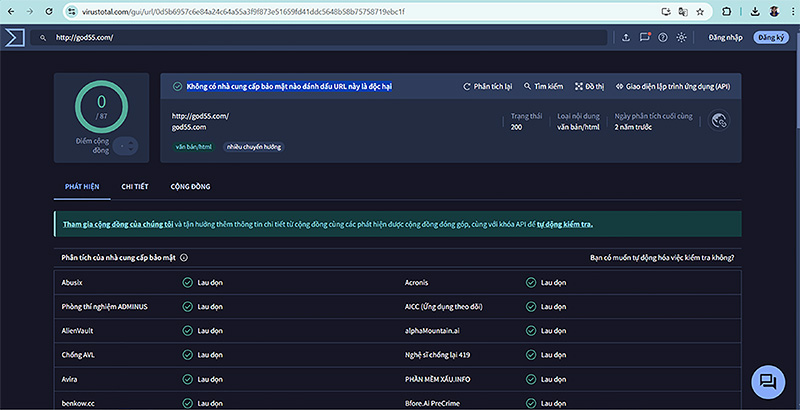The height and width of the screenshot is (410, 800).
Task: Click the install app icon in address bar
Action: click(x=665, y=11)
